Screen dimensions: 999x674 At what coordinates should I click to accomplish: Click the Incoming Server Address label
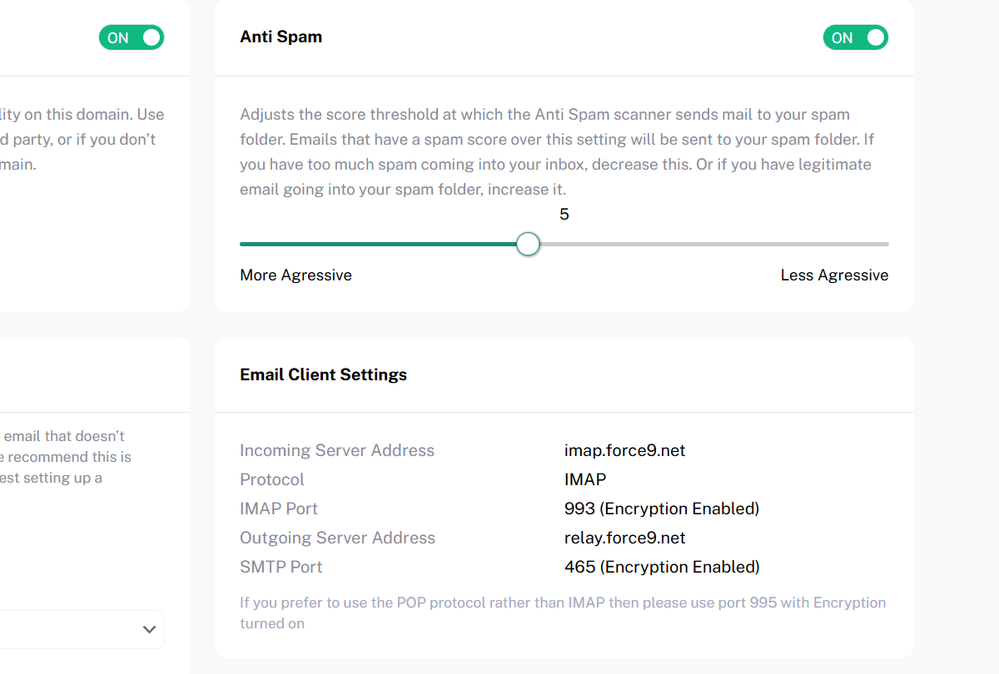click(337, 451)
